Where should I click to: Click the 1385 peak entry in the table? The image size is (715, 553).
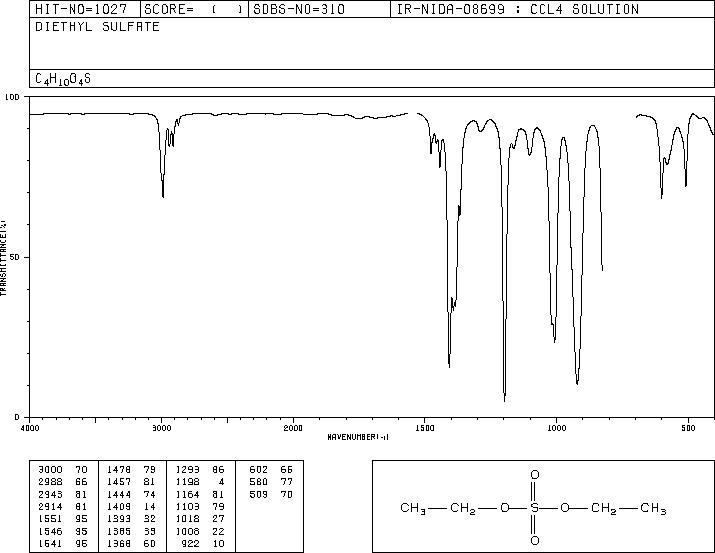coord(131,531)
